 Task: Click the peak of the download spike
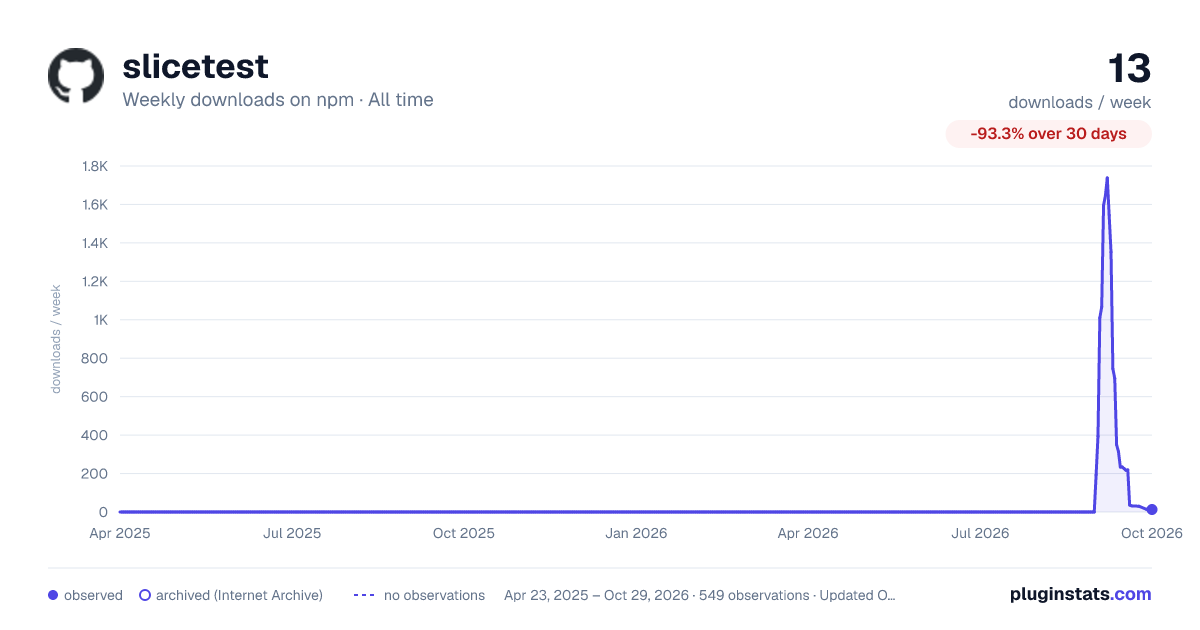(x=1107, y=178)
